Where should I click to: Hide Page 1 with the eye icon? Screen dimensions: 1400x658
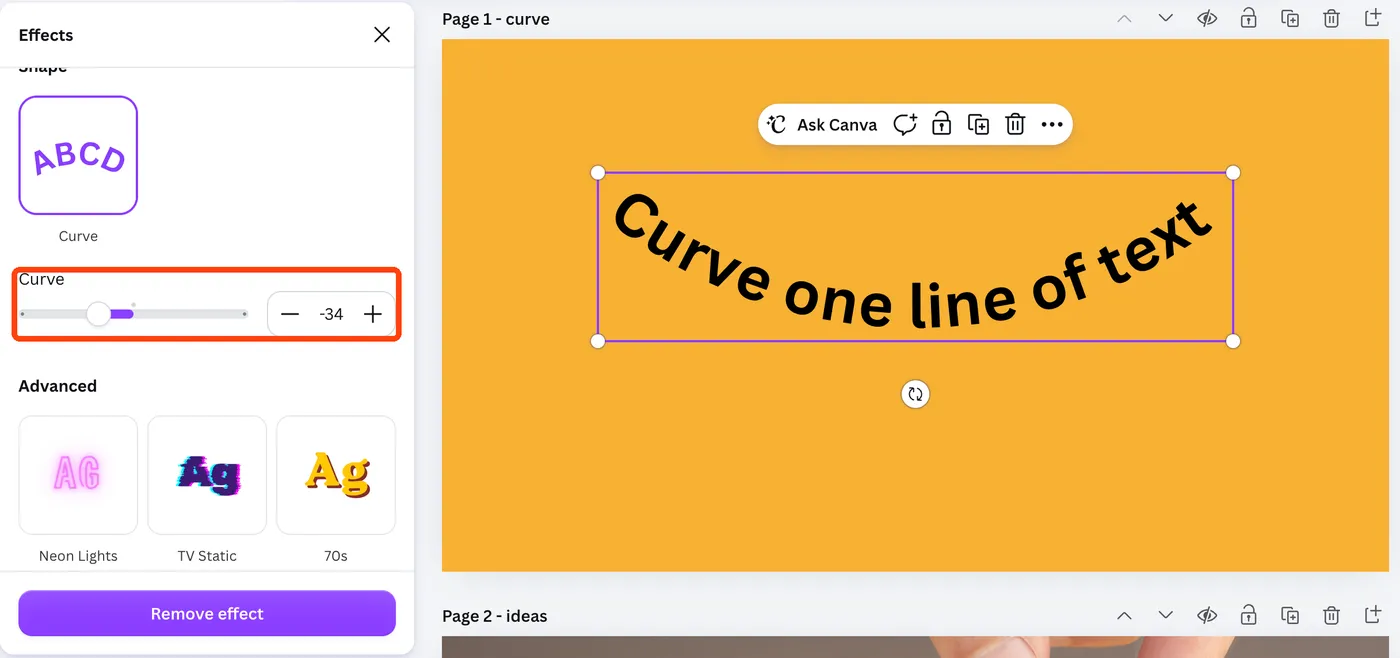[x=1207, y=19]
